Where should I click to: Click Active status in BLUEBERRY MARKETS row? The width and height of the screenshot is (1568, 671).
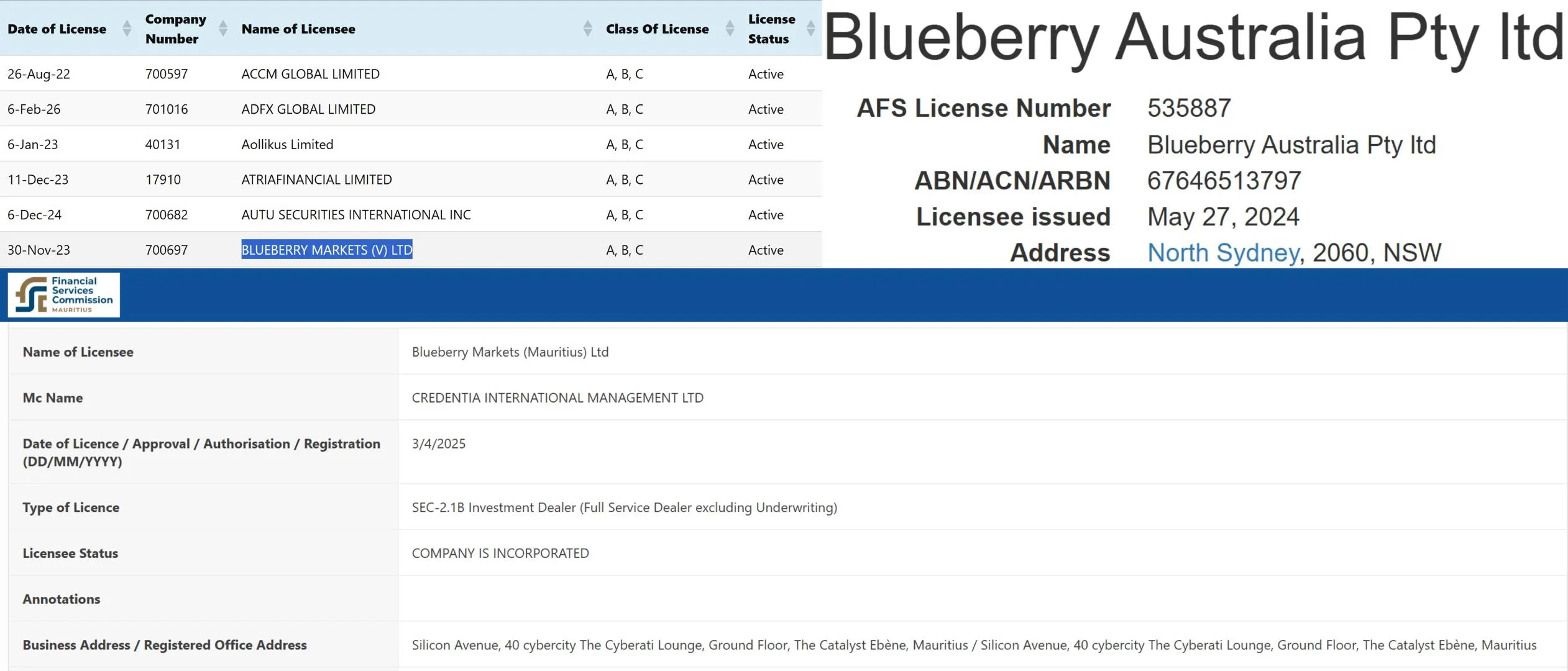pyautogui.click(x=766, y=250)
